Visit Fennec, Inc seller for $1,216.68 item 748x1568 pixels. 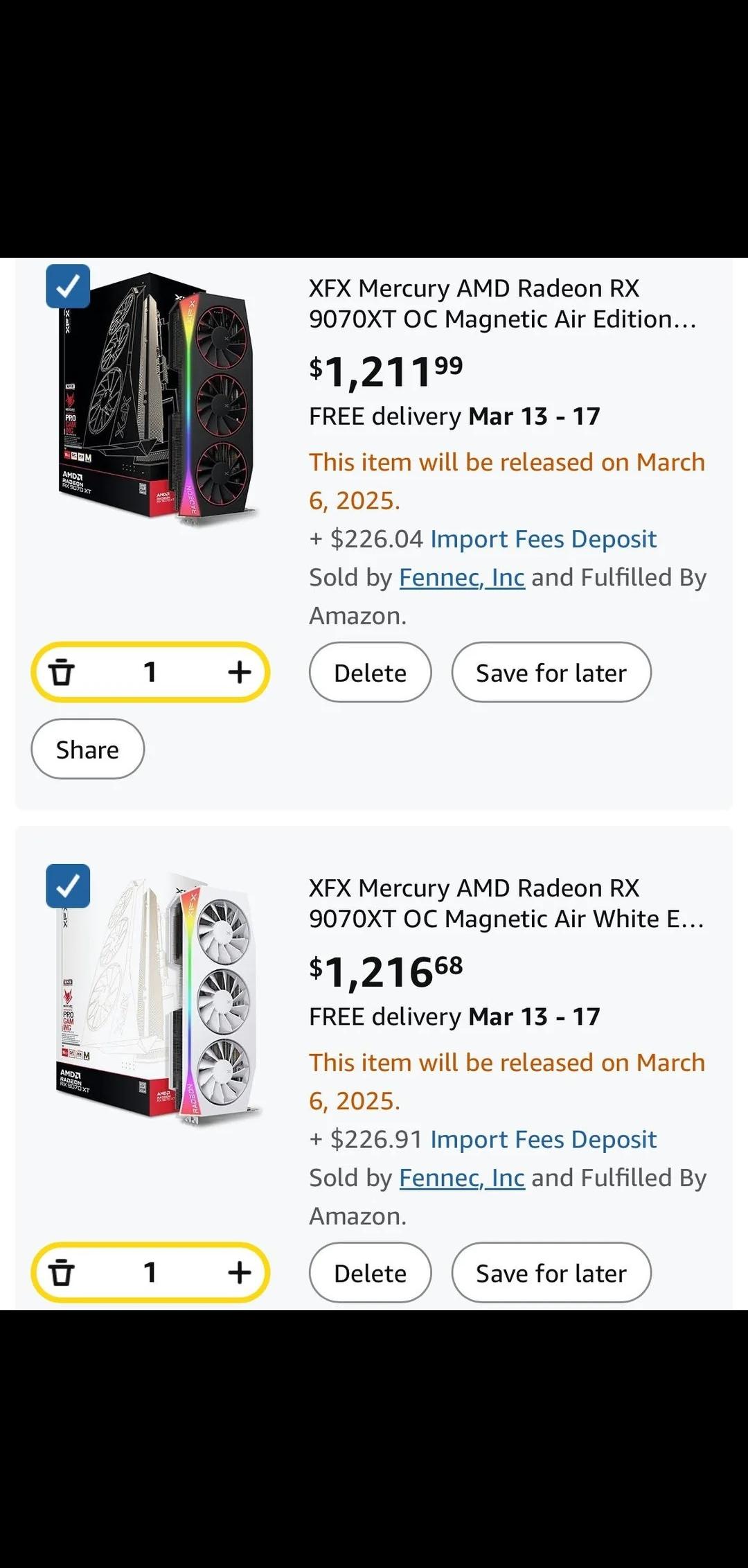point(461,1177)
